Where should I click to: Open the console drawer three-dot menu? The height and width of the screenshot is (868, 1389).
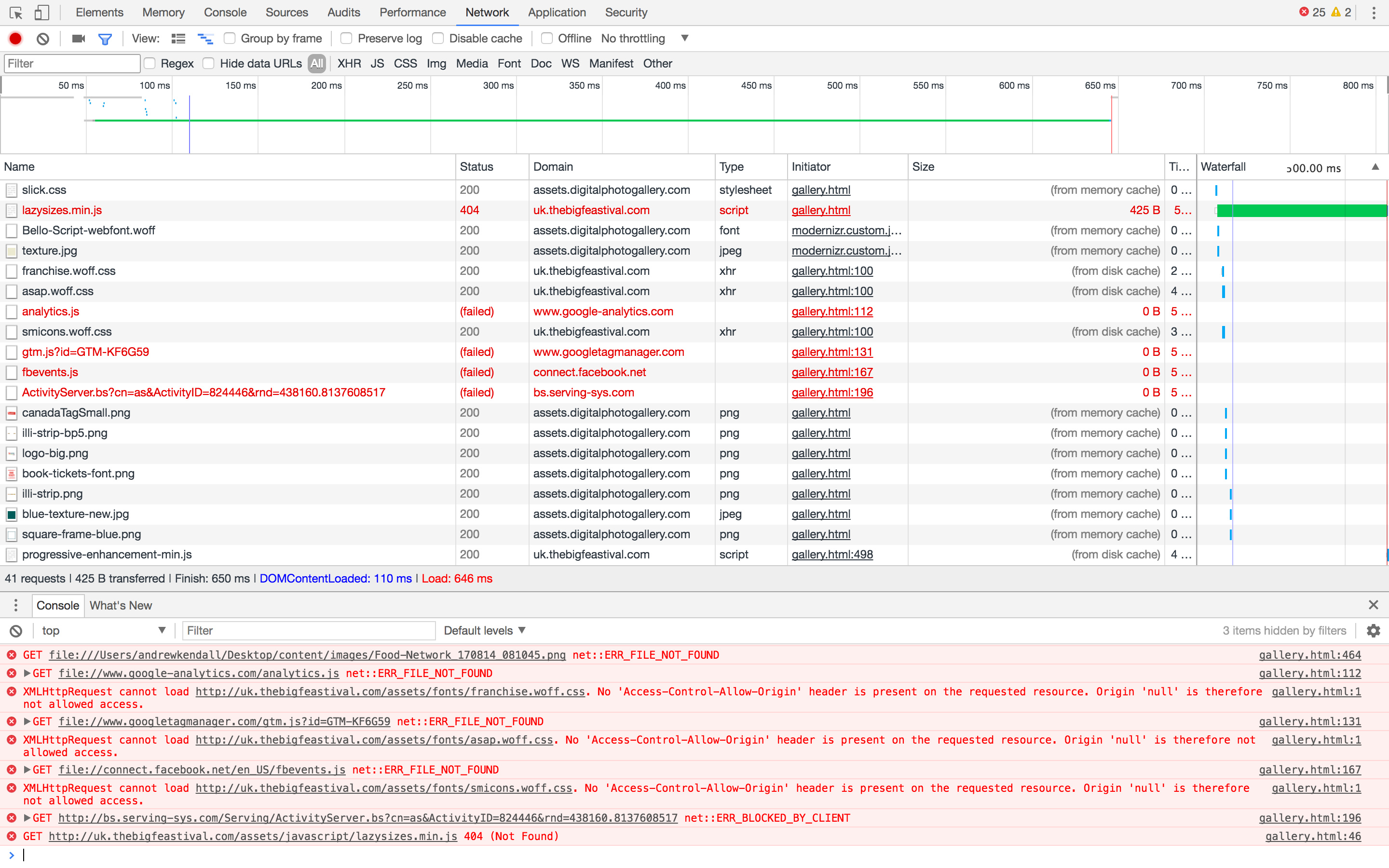click(x=15, y=605)
